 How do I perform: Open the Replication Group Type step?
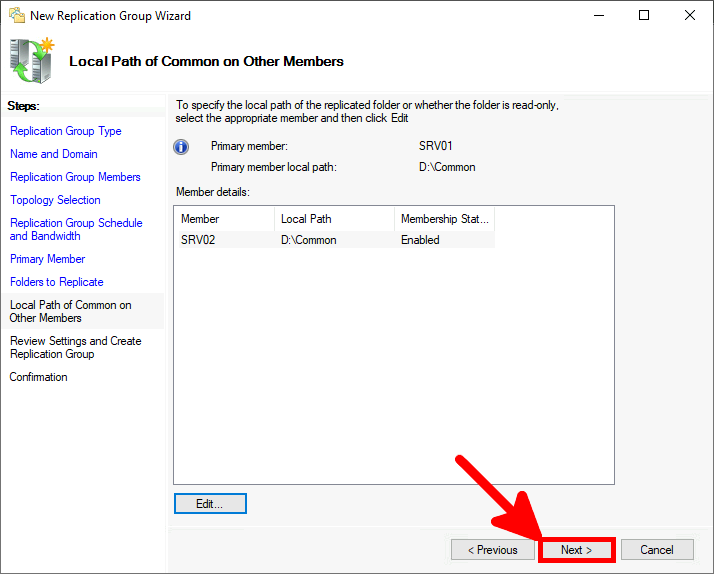[x=66, y=131]
